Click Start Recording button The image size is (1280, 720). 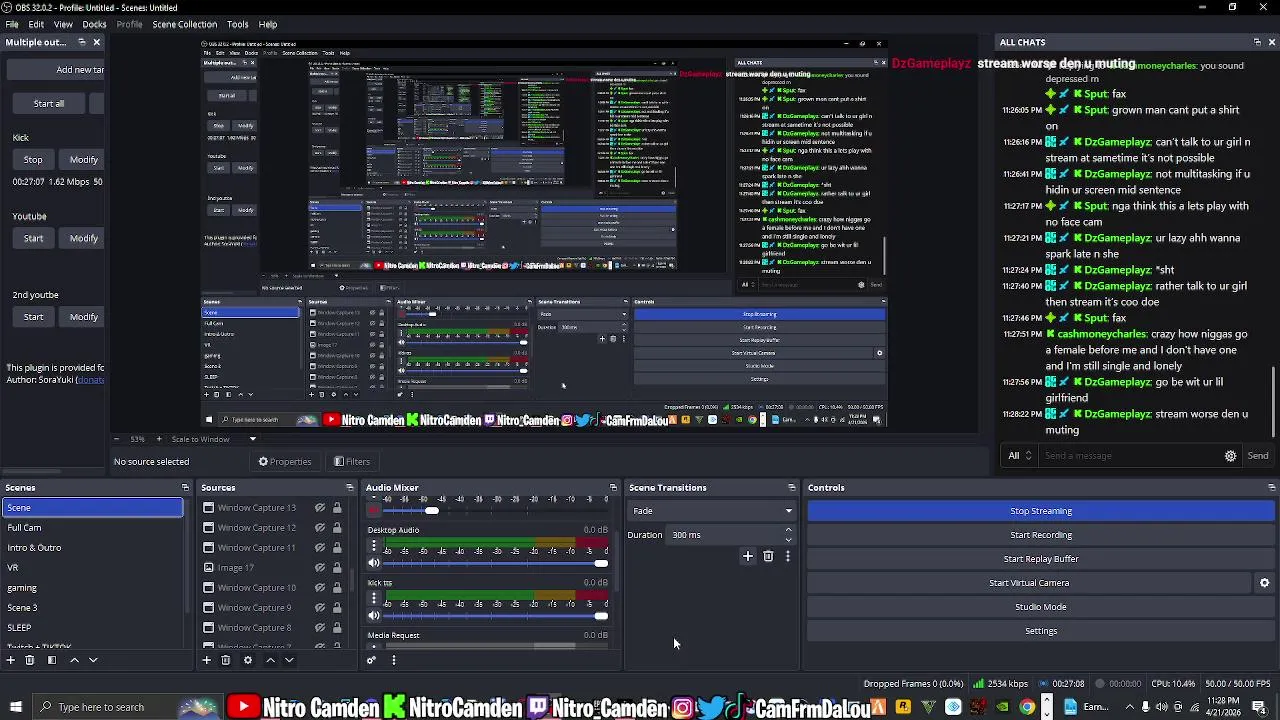pos(1040,535)
